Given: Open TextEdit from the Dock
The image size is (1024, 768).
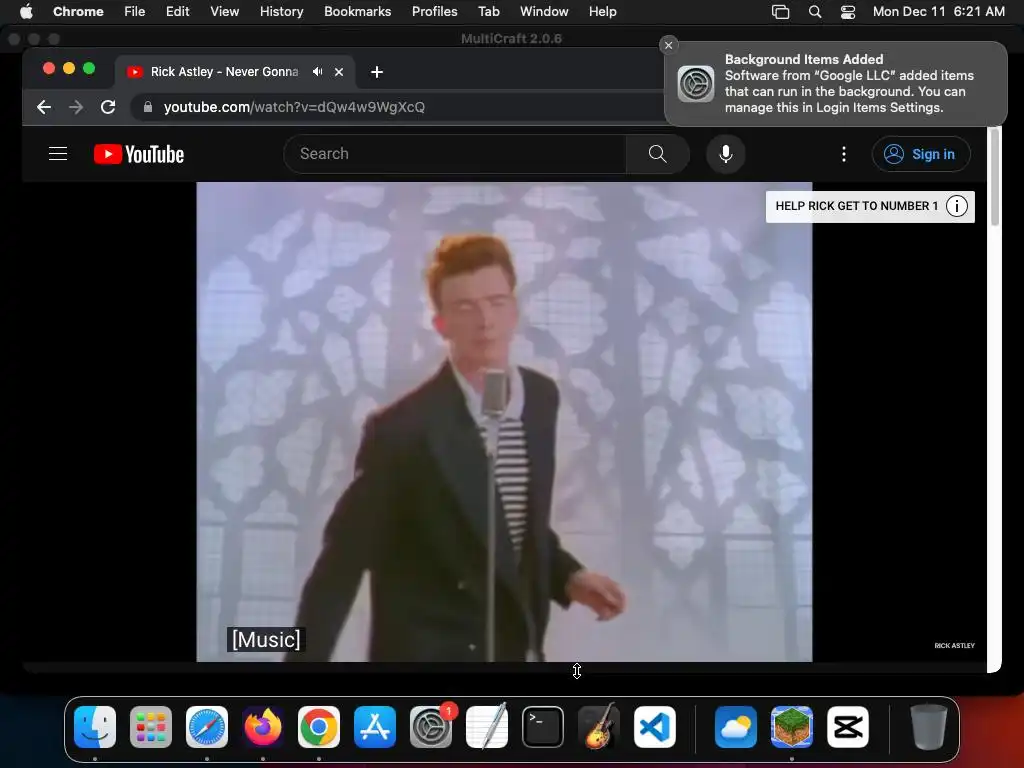Looking at the screenshot, I should 487,727.
